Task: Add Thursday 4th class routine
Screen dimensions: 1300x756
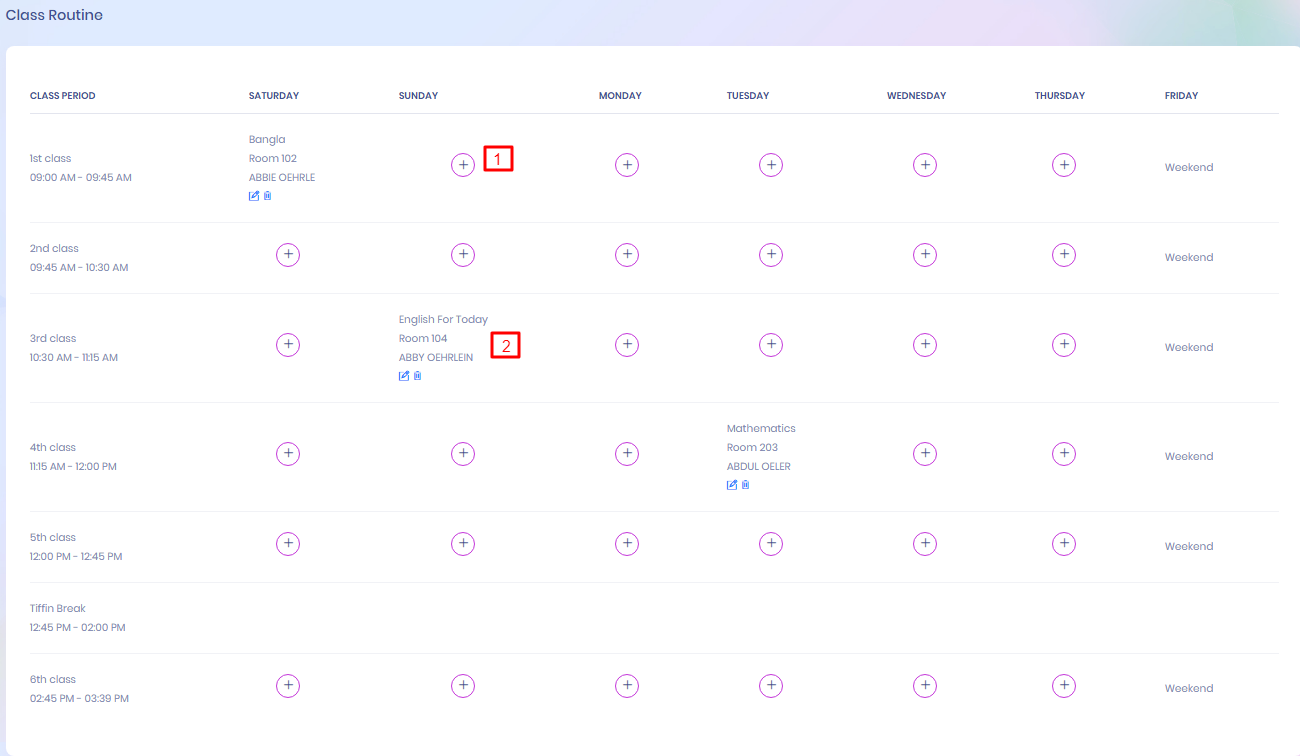Action: click(x=1064, y=454)
